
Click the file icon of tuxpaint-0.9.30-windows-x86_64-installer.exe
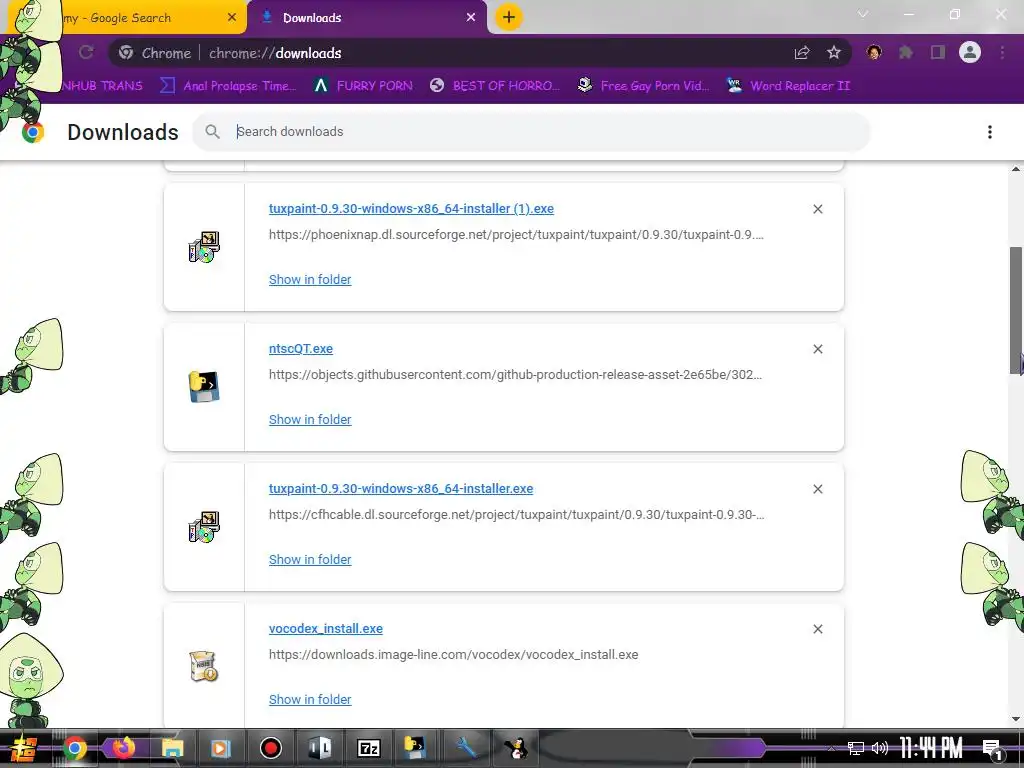pyautogui.click(x=204, y=527)
